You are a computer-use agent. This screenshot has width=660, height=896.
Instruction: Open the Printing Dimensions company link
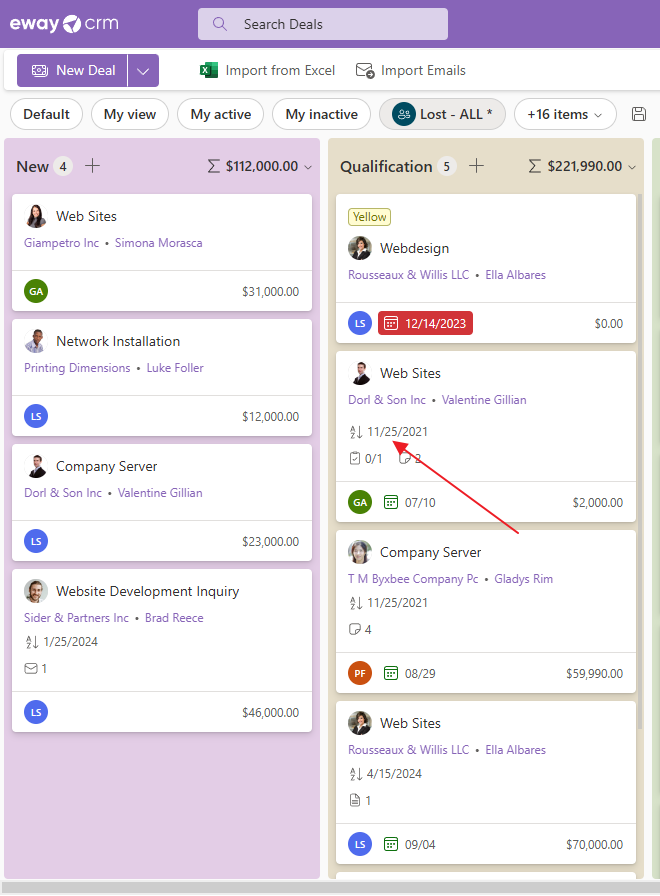tap(77, 368)
